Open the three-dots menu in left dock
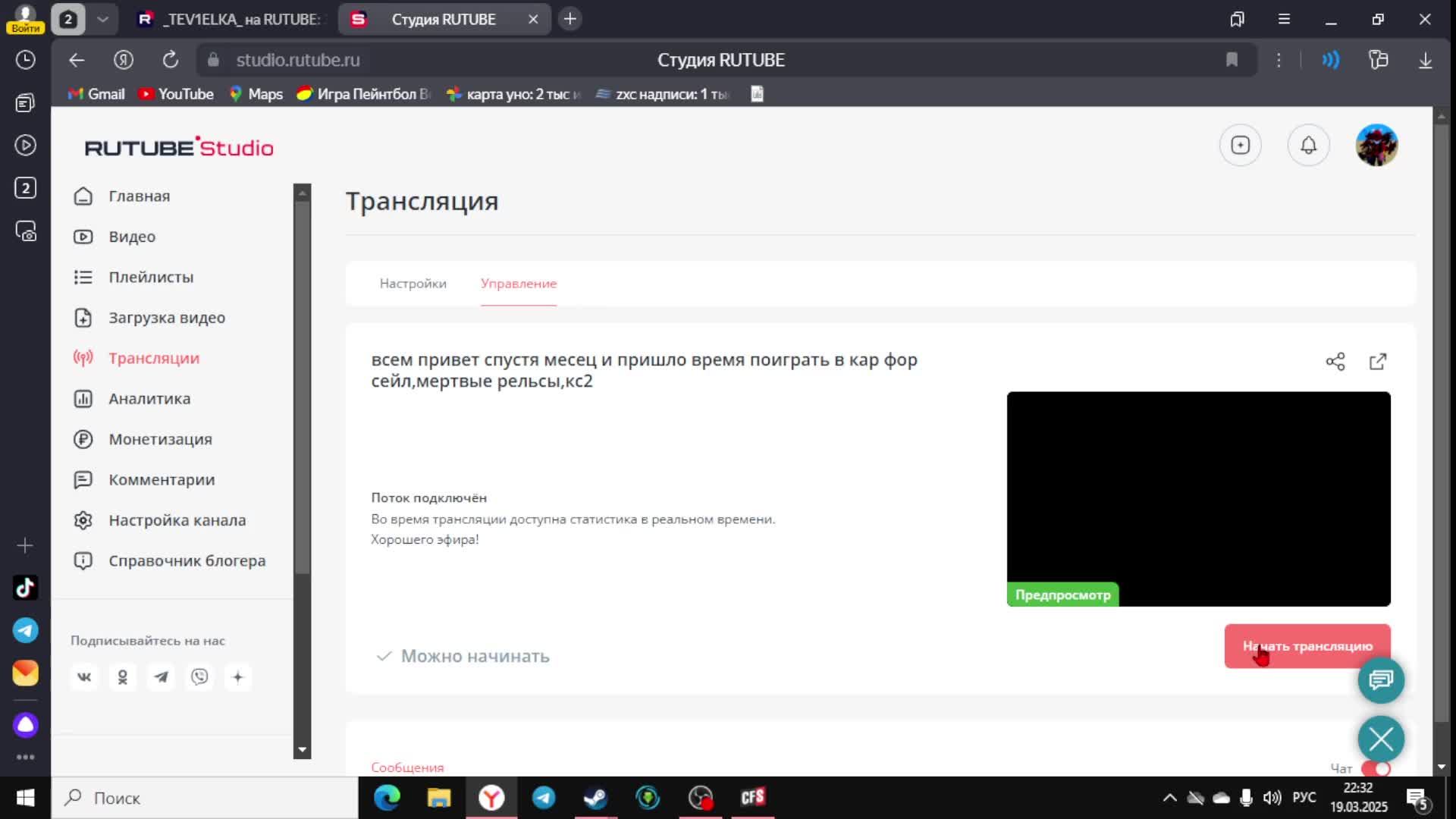This screenshot has height=819, width=1456. click(x=25, y=757)
